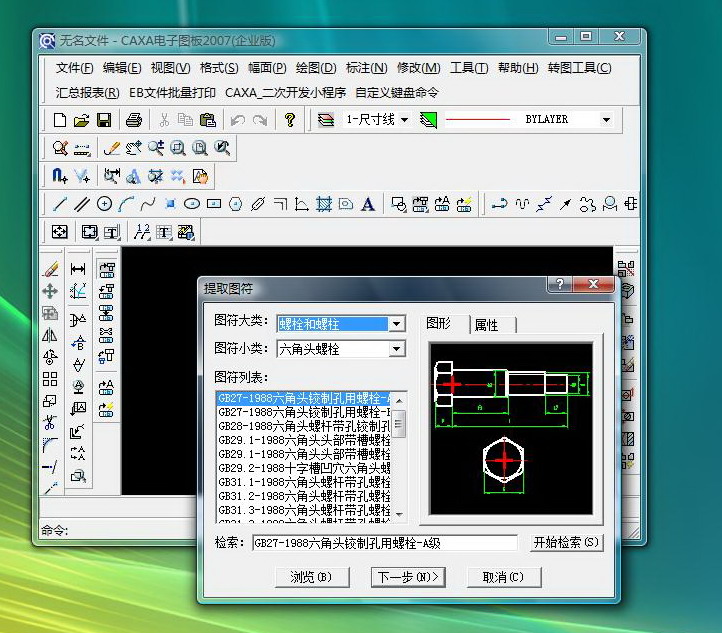Select the Arc drawing tool

126,203
